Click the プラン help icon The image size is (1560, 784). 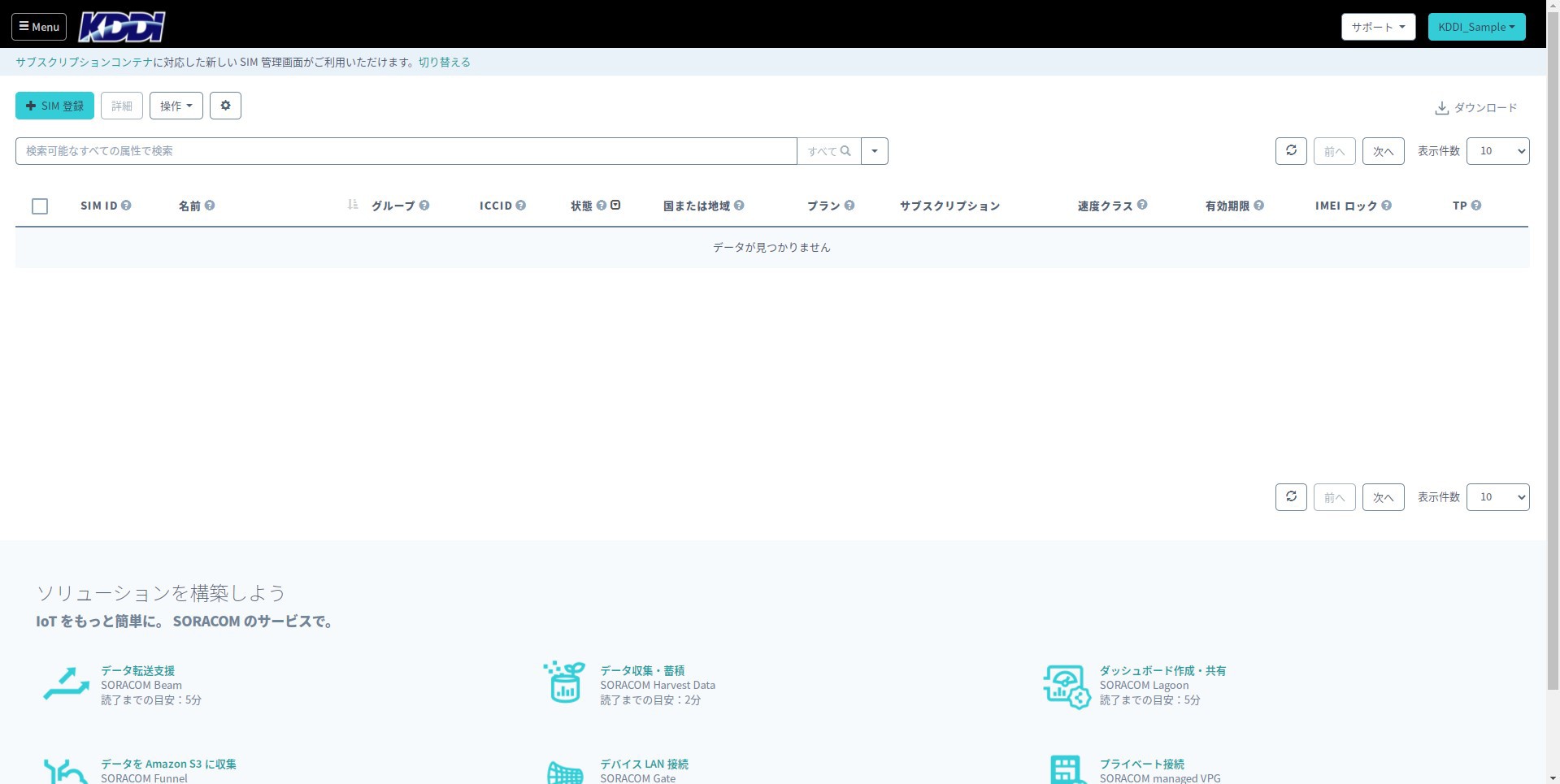click(850, 206)
